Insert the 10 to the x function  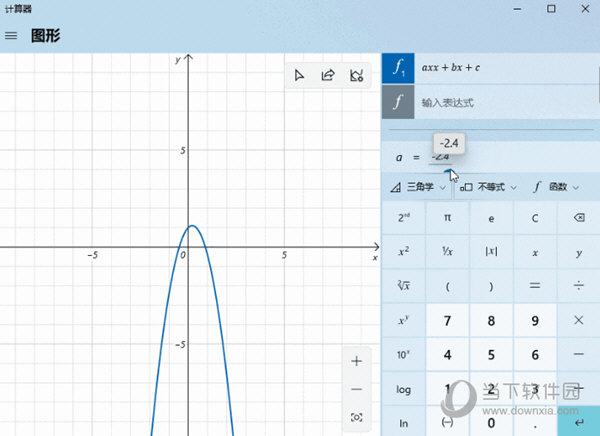pos(404,354)
